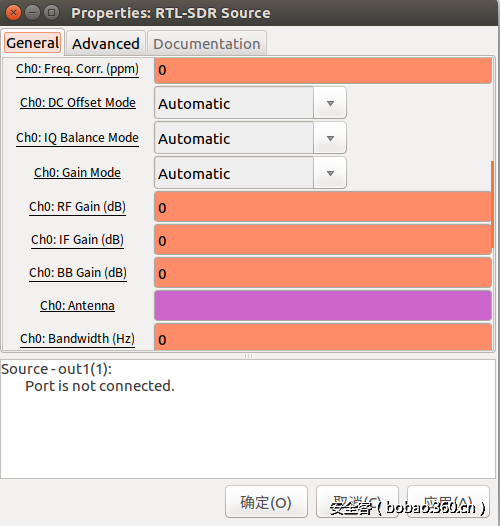The width and height of the screenshot is (500, 526).
Task: Confirm with the 确定(O) button
Action: pyautogui.click(x=266, y=502)
